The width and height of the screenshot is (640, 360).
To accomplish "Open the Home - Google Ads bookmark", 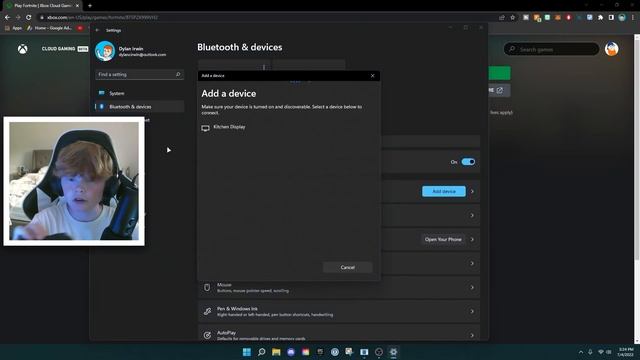I will 50,28.
